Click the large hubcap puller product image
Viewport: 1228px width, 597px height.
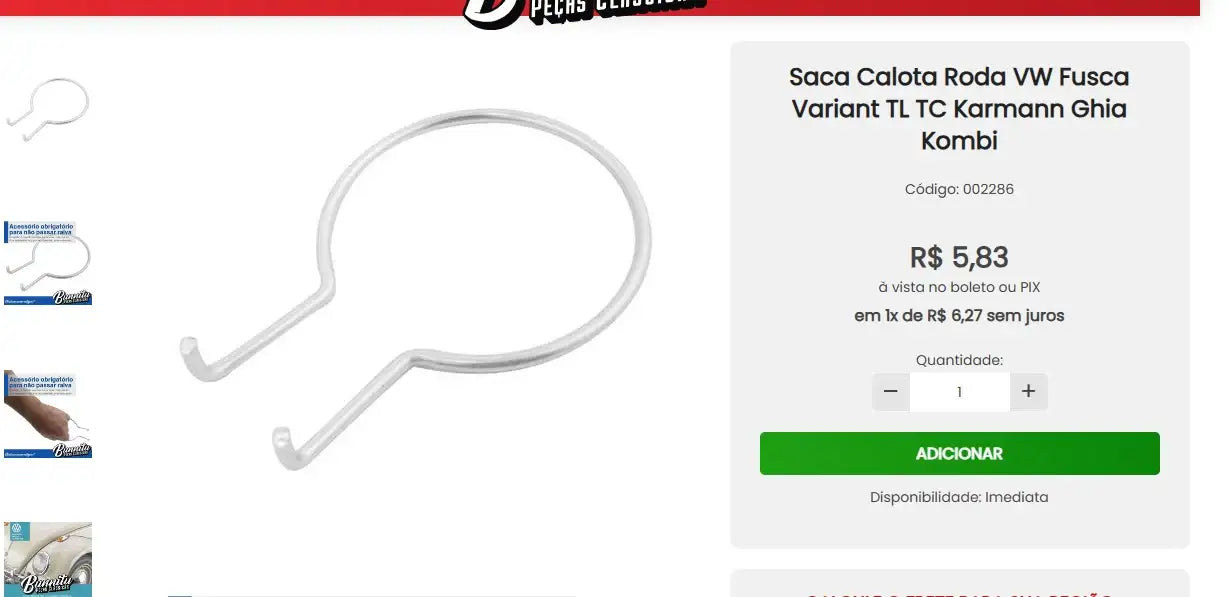point(414,290)
